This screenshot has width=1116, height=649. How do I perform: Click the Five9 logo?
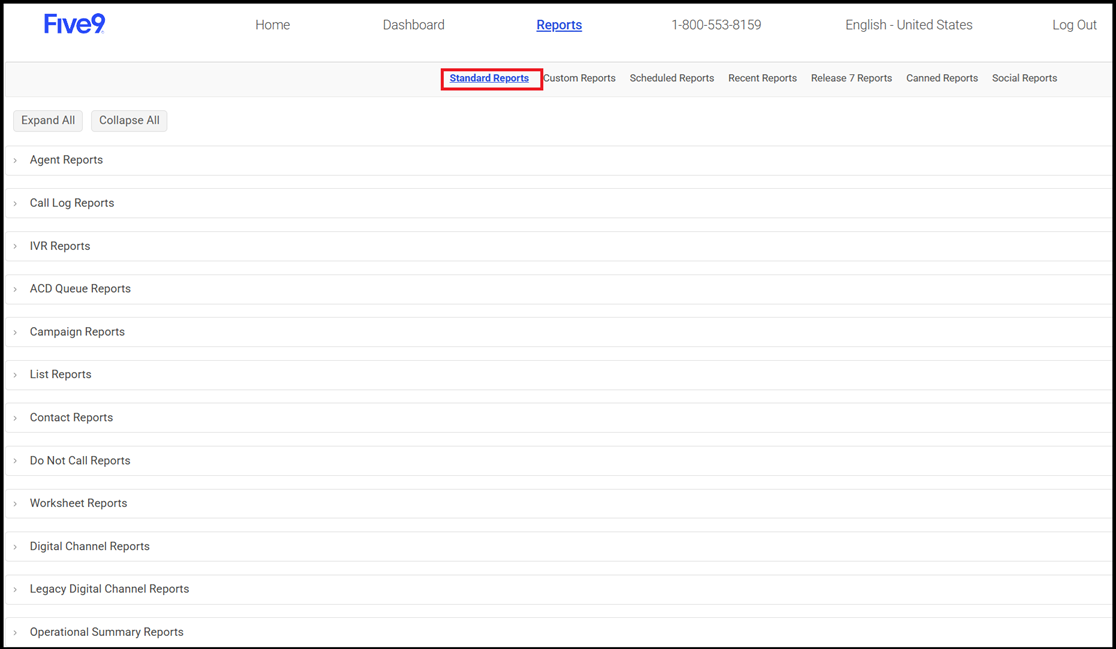click(x=75, y=24)
